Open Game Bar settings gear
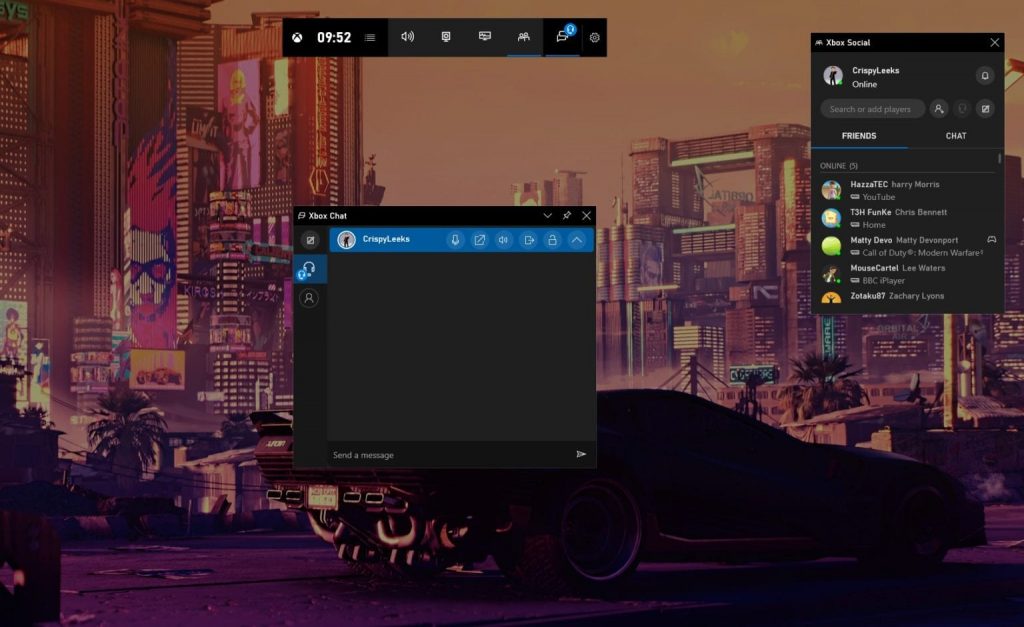The image size is (1024, 627). pyautogui.click(x=594, y=38)
